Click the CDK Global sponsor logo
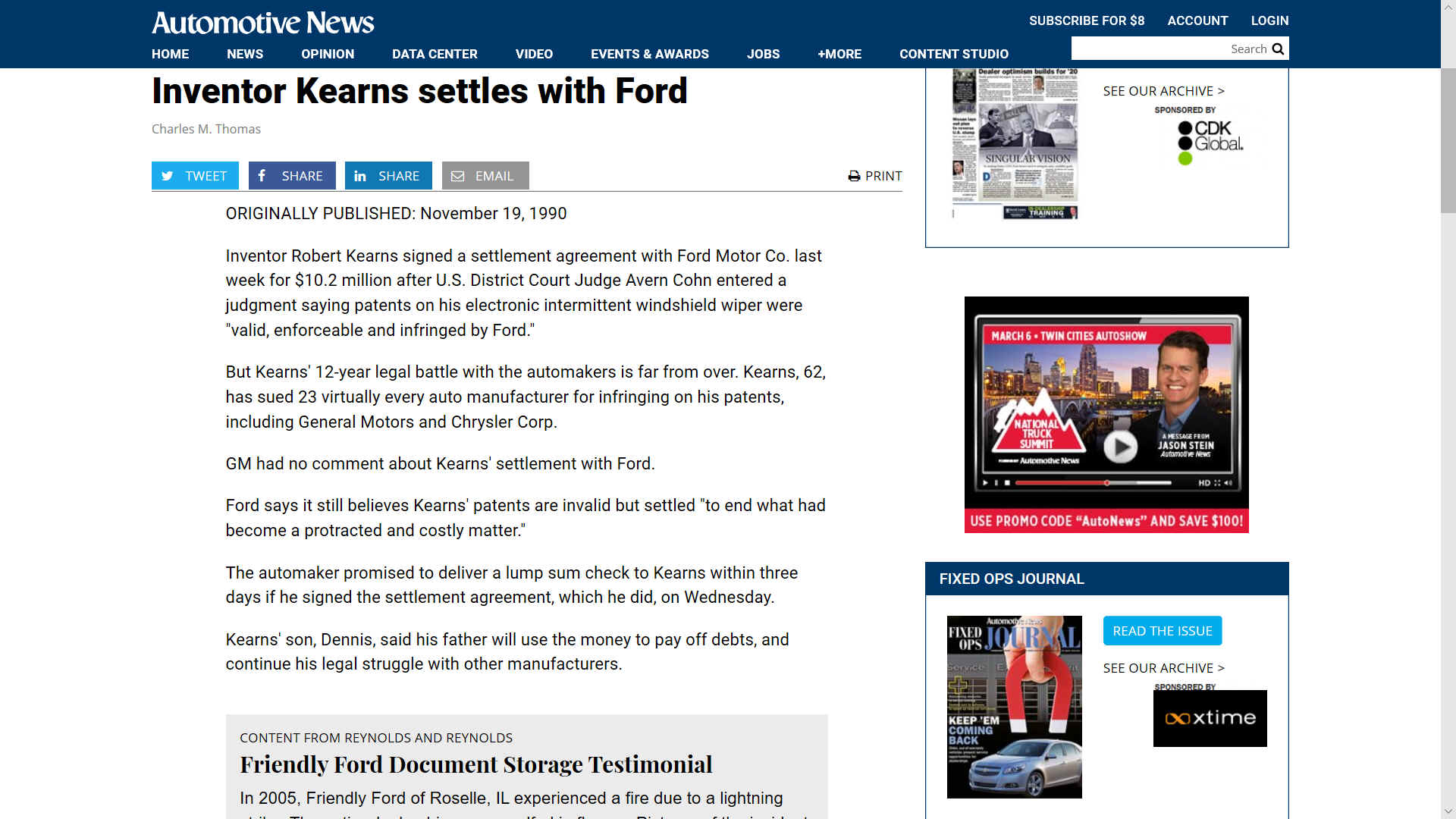 point(1210,142)
